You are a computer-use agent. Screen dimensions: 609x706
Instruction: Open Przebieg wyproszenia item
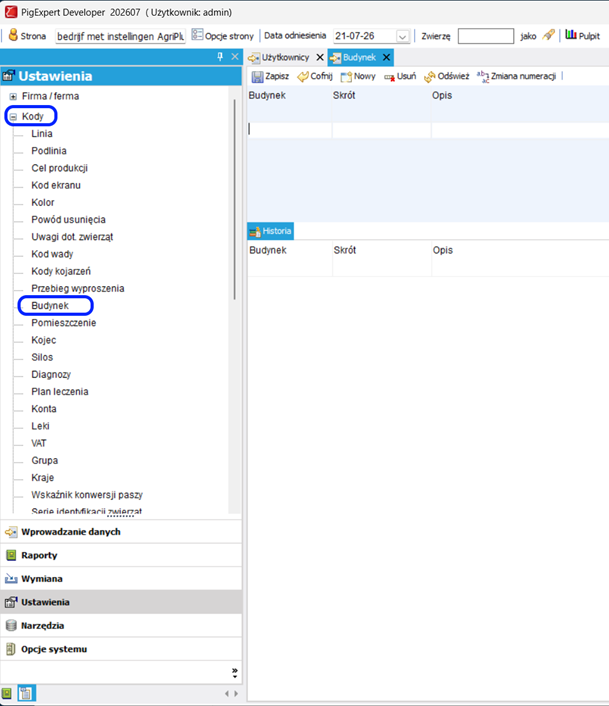[77, 289]
